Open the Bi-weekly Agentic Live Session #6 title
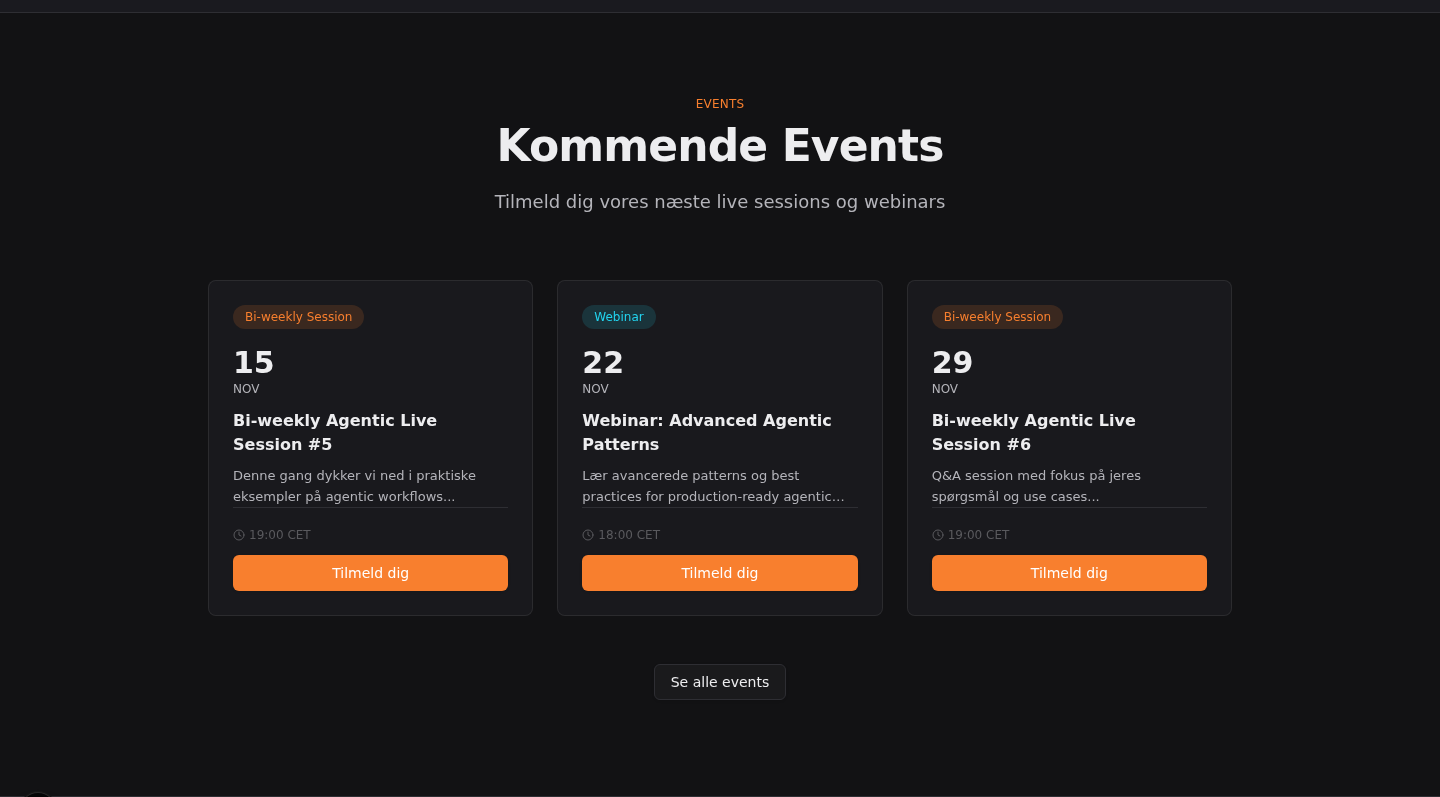The width and height of the screenshot is (1440, 797). pyautogui.click(x=1033, y=432)
